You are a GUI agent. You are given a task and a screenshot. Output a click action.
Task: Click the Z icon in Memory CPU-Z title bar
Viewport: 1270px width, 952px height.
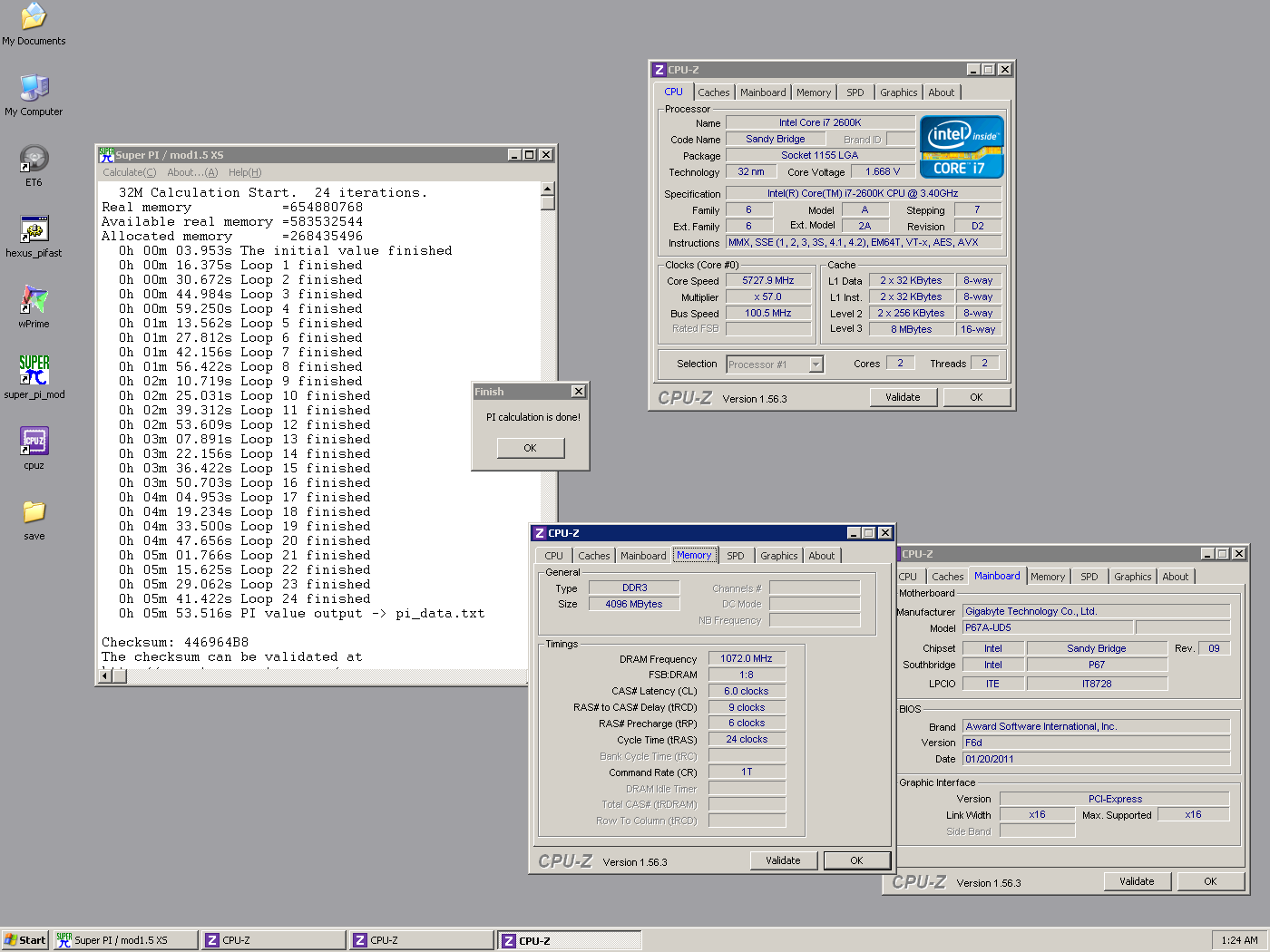pyautogui.click(x=540, y=533)
